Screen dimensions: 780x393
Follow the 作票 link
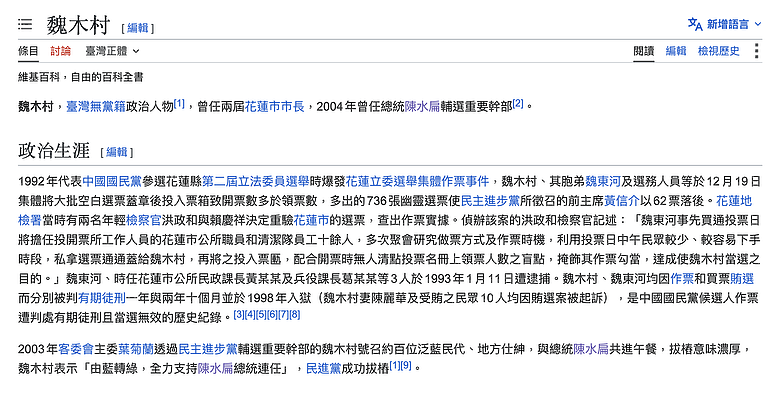click(682, 279)
